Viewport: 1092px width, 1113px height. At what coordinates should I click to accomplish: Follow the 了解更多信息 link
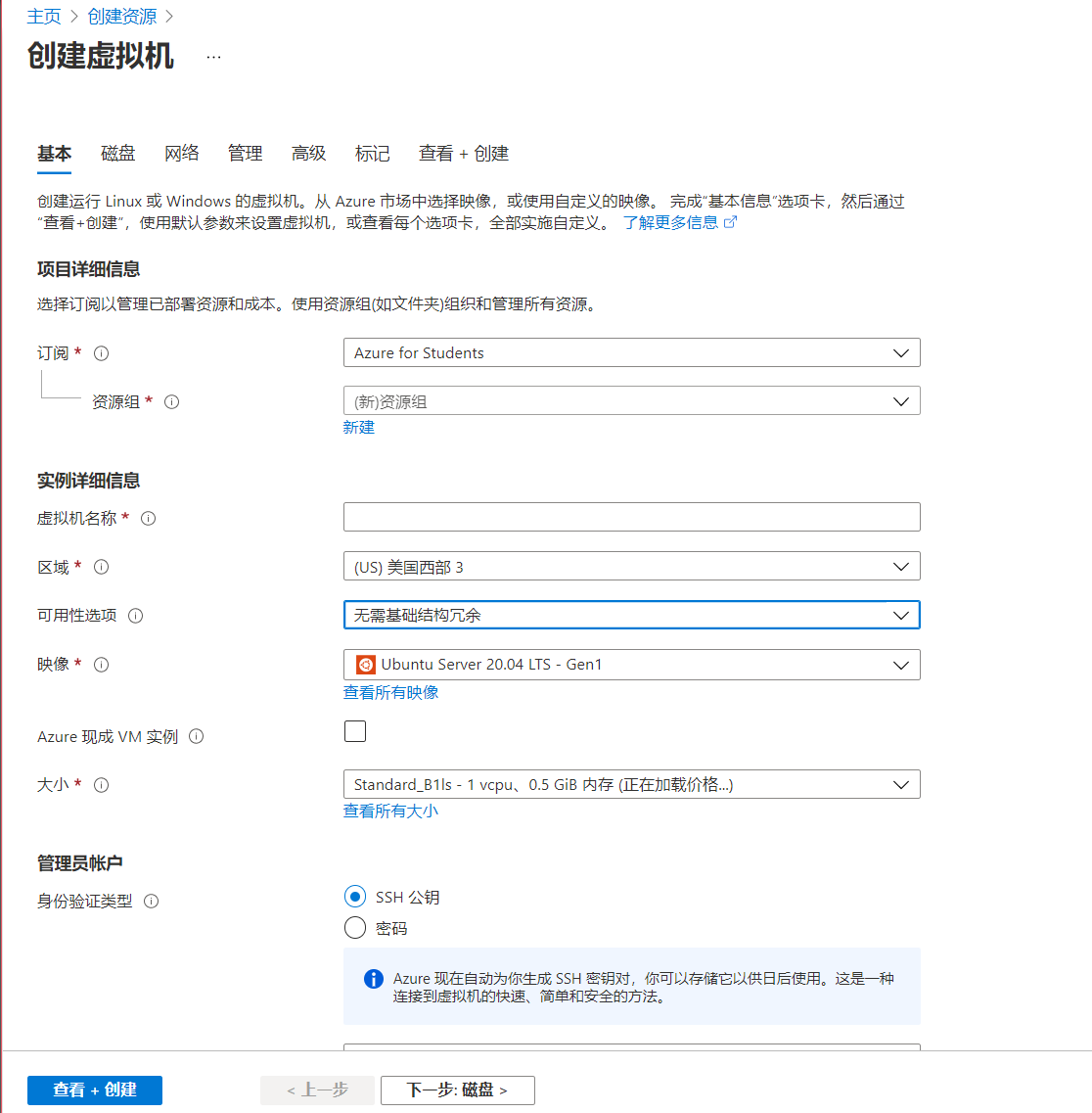tap(670, 223)
